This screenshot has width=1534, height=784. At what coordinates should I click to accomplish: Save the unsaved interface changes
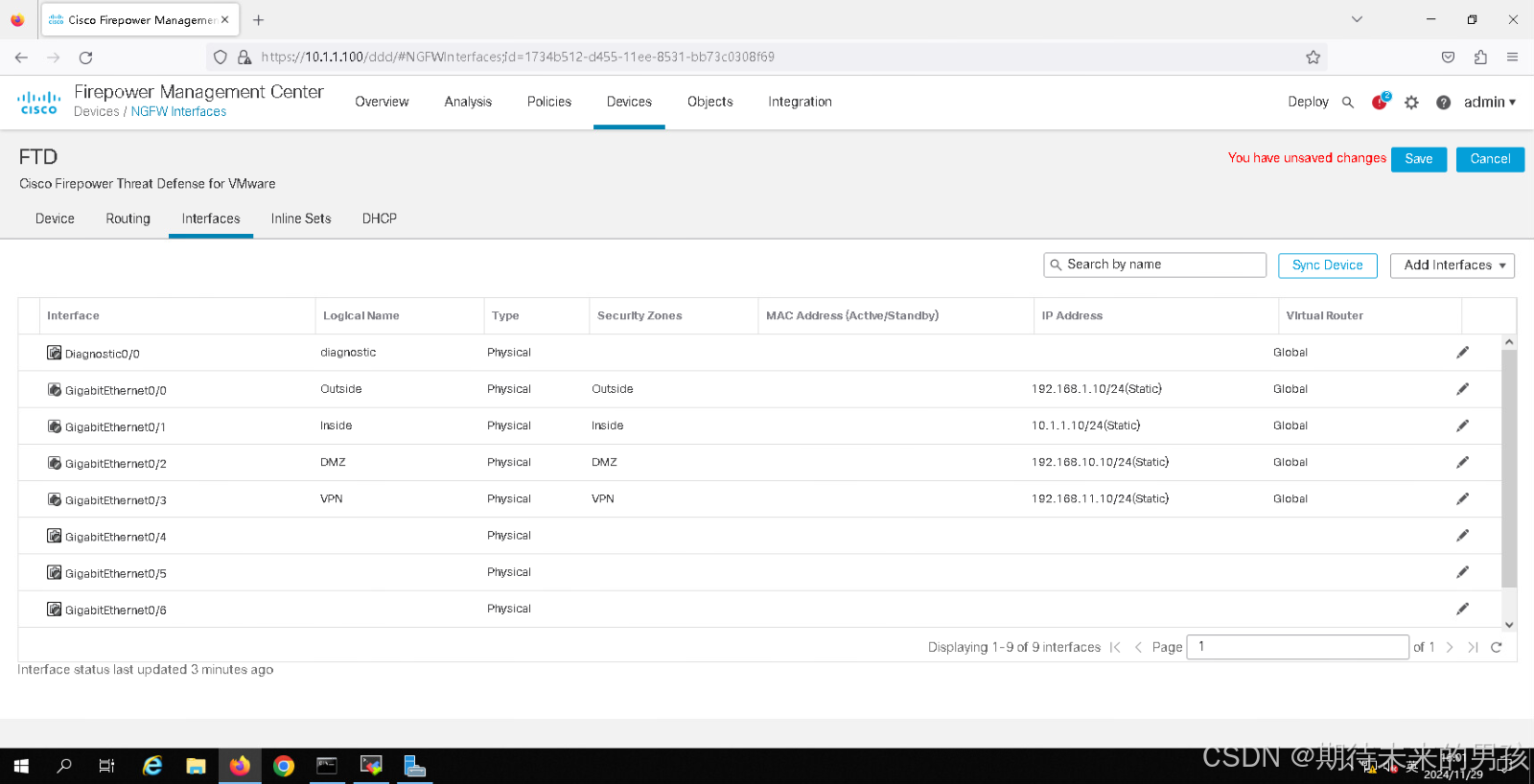pos(1419,159)
